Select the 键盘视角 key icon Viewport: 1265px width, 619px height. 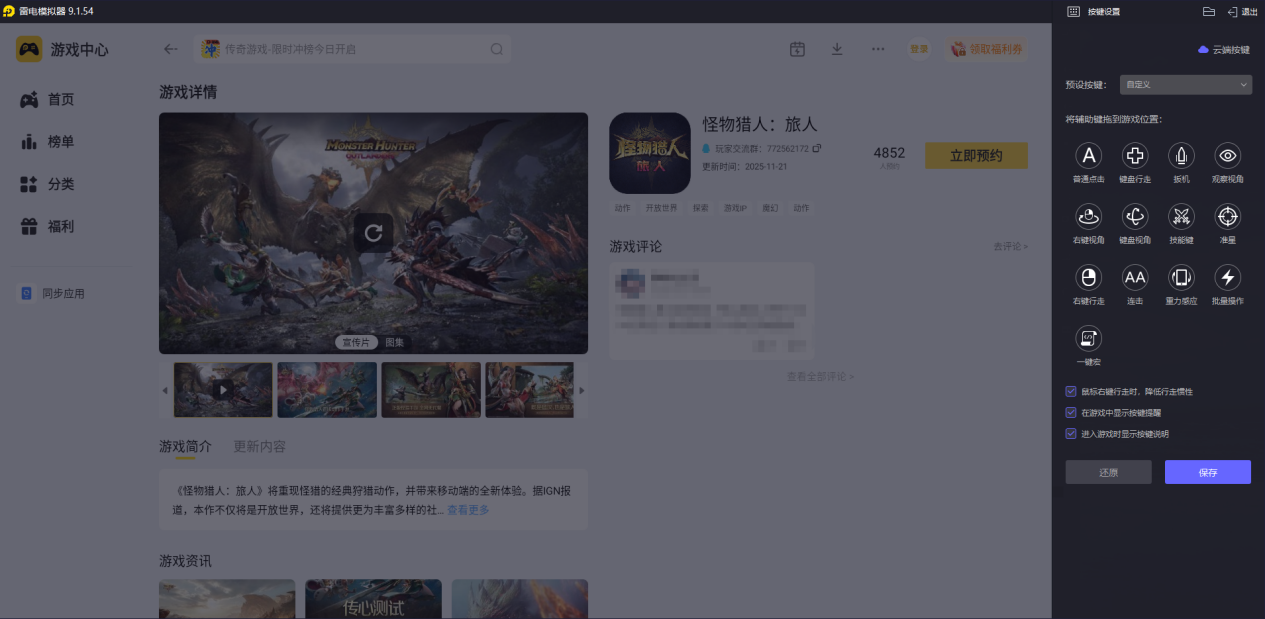1135,216
